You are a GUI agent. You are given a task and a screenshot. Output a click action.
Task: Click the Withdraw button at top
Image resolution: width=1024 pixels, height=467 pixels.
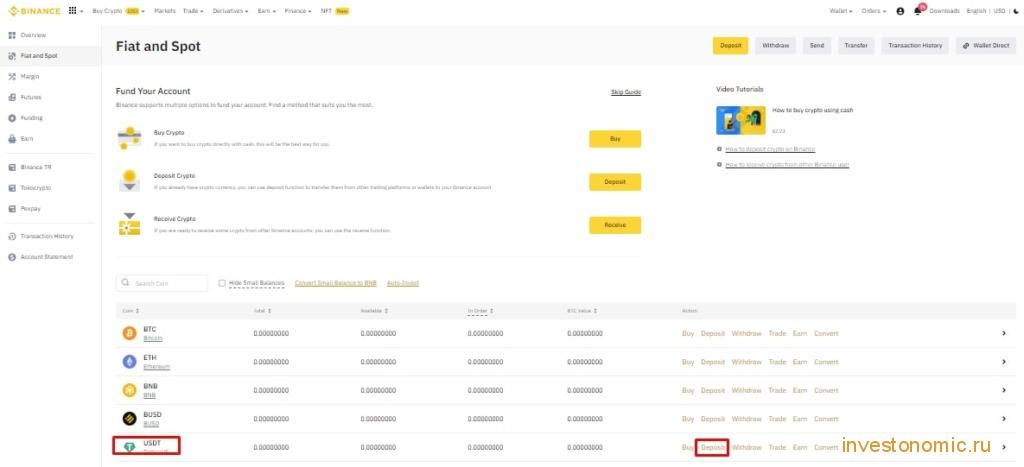click(x=776, y=46)
